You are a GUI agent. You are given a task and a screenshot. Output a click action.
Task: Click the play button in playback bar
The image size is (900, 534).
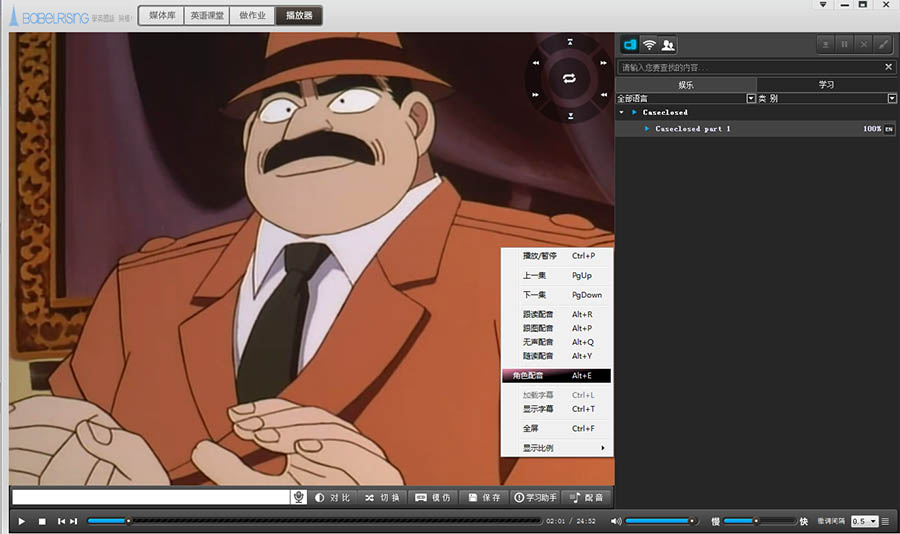(21, 521)
